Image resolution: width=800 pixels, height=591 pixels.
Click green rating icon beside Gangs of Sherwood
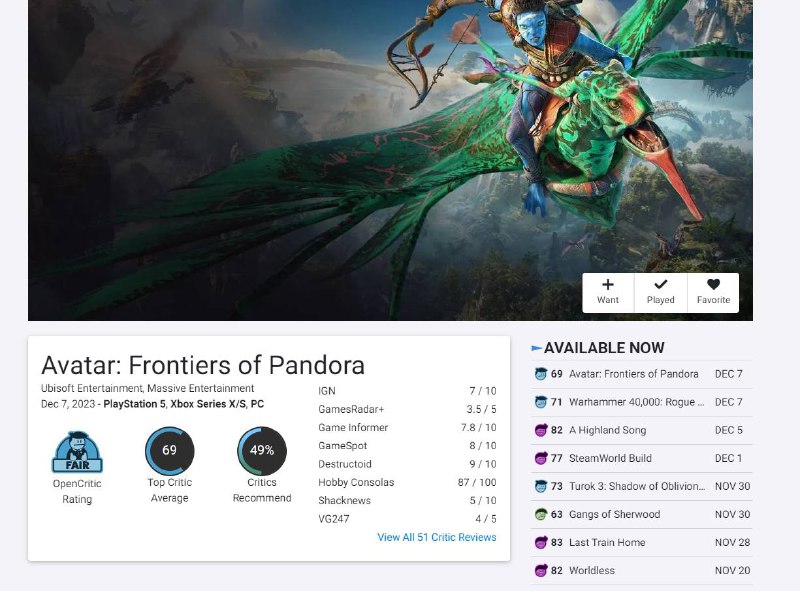tap(540, 514)
